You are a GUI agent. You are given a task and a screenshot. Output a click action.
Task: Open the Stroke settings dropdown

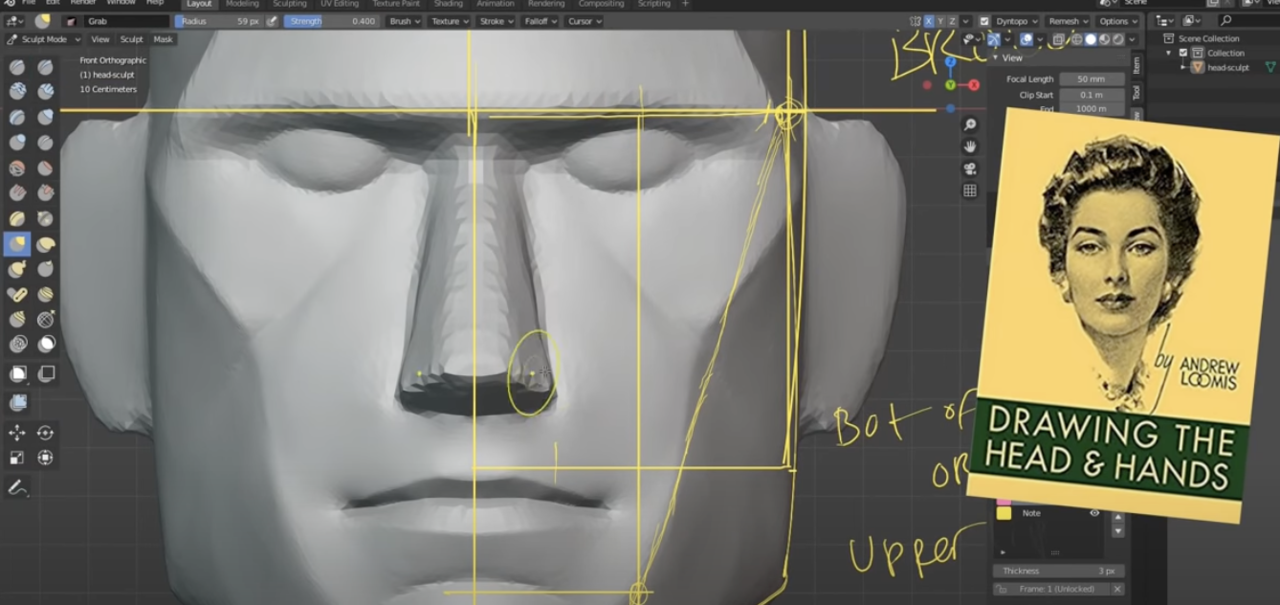point(495,21)
